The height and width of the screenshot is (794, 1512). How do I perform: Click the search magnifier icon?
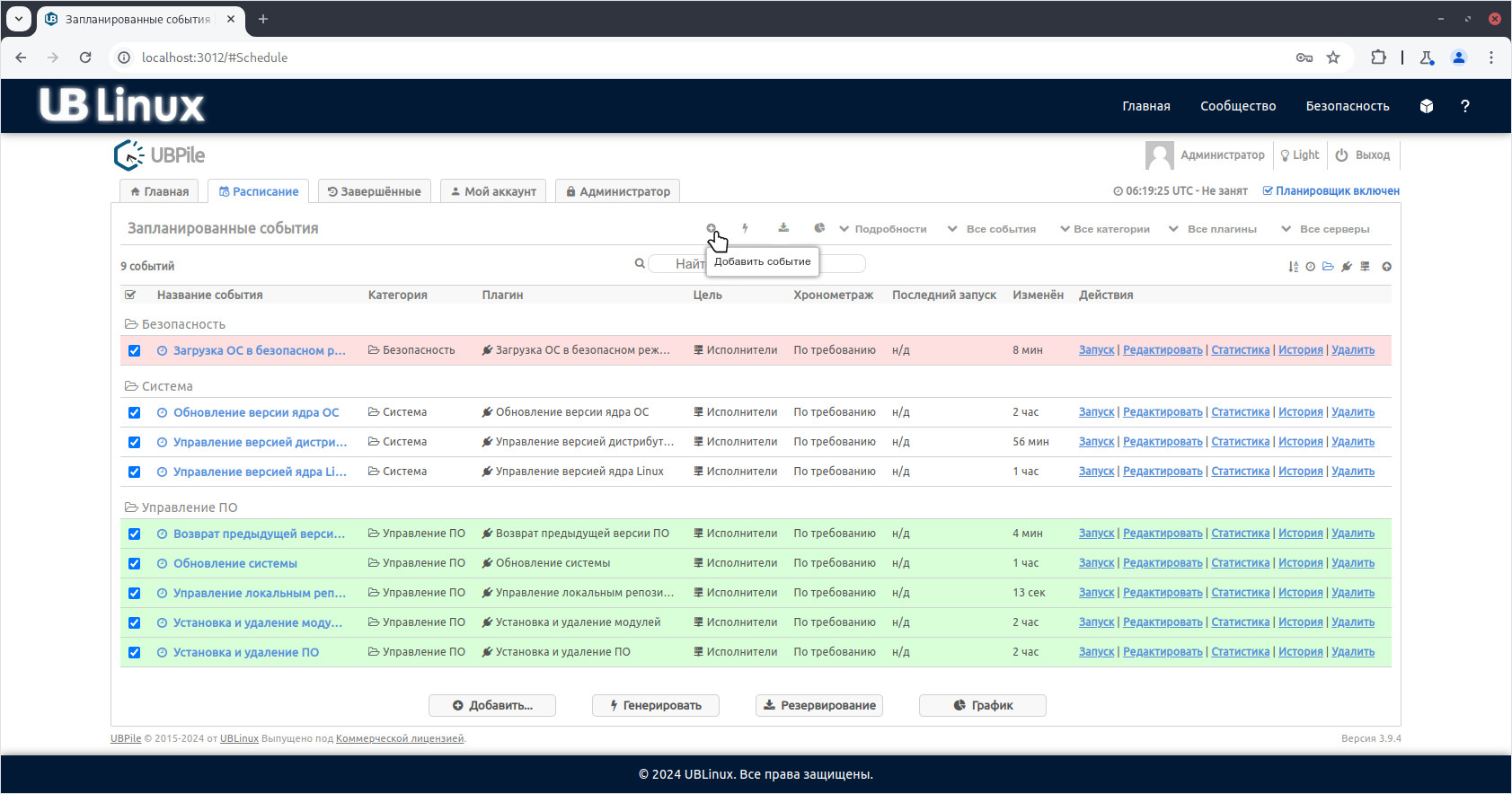pos(640,263)
